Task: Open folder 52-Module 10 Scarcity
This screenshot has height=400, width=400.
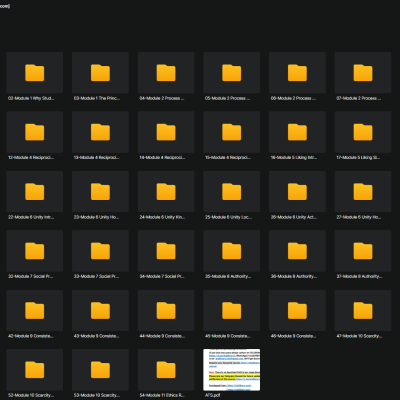Action: (35, 370)
